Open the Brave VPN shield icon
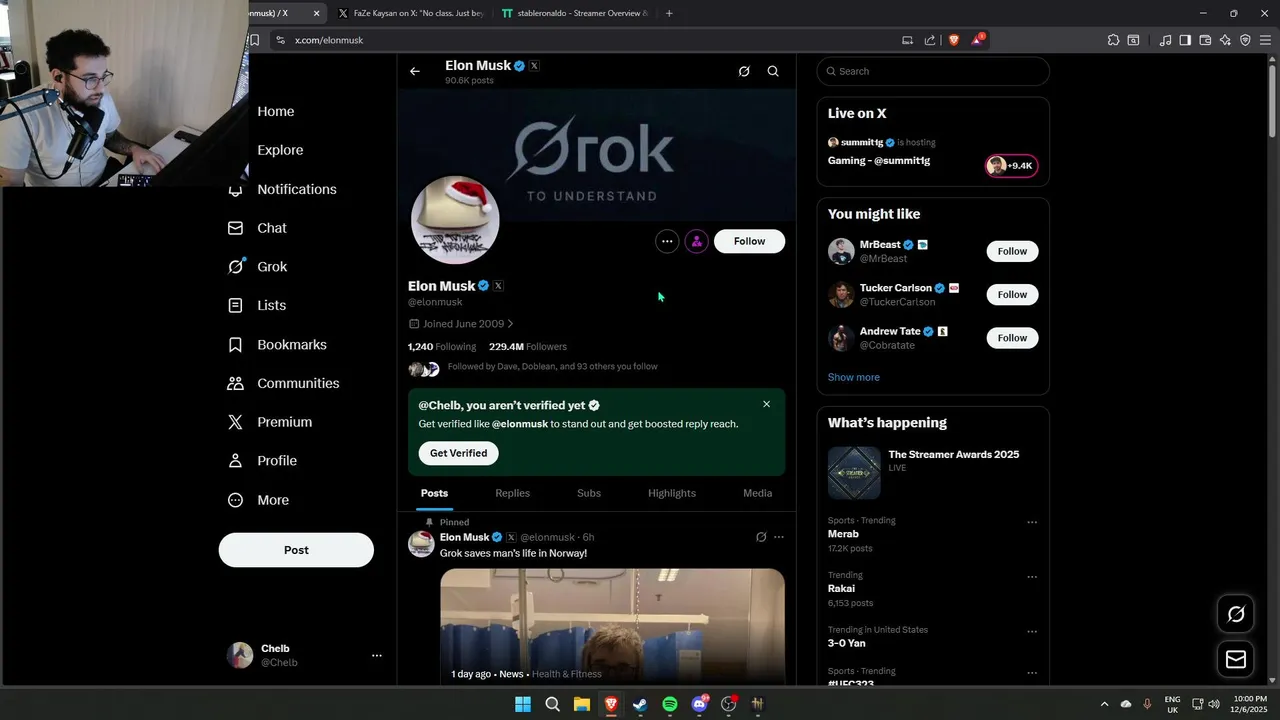1280x720 pixels. [x=1245, y=40]
